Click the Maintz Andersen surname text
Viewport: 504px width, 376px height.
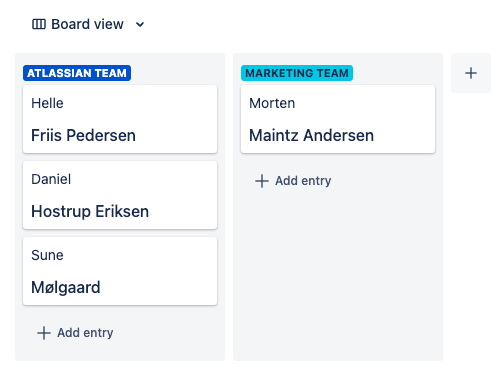click(312, 136)
